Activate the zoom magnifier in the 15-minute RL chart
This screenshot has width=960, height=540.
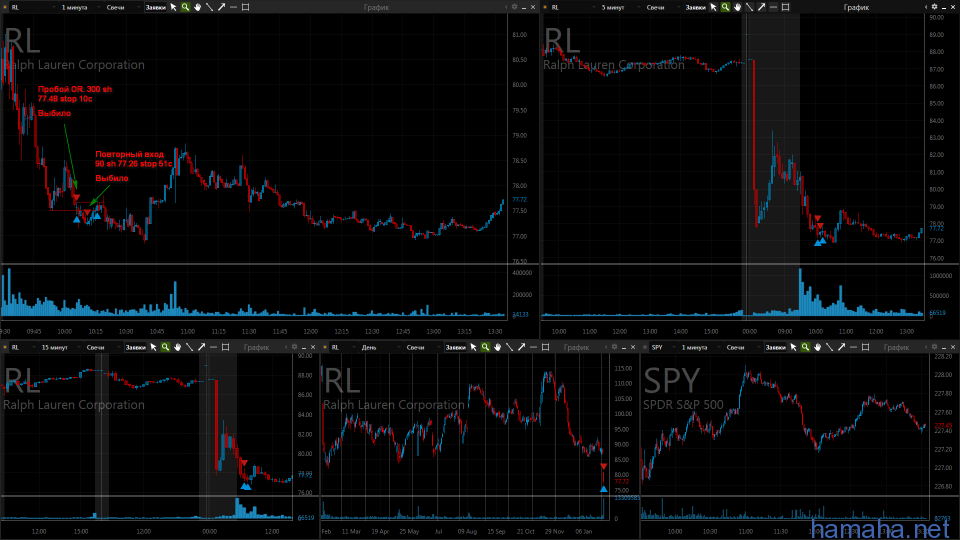pyautogui.click(x=165, y=347)
